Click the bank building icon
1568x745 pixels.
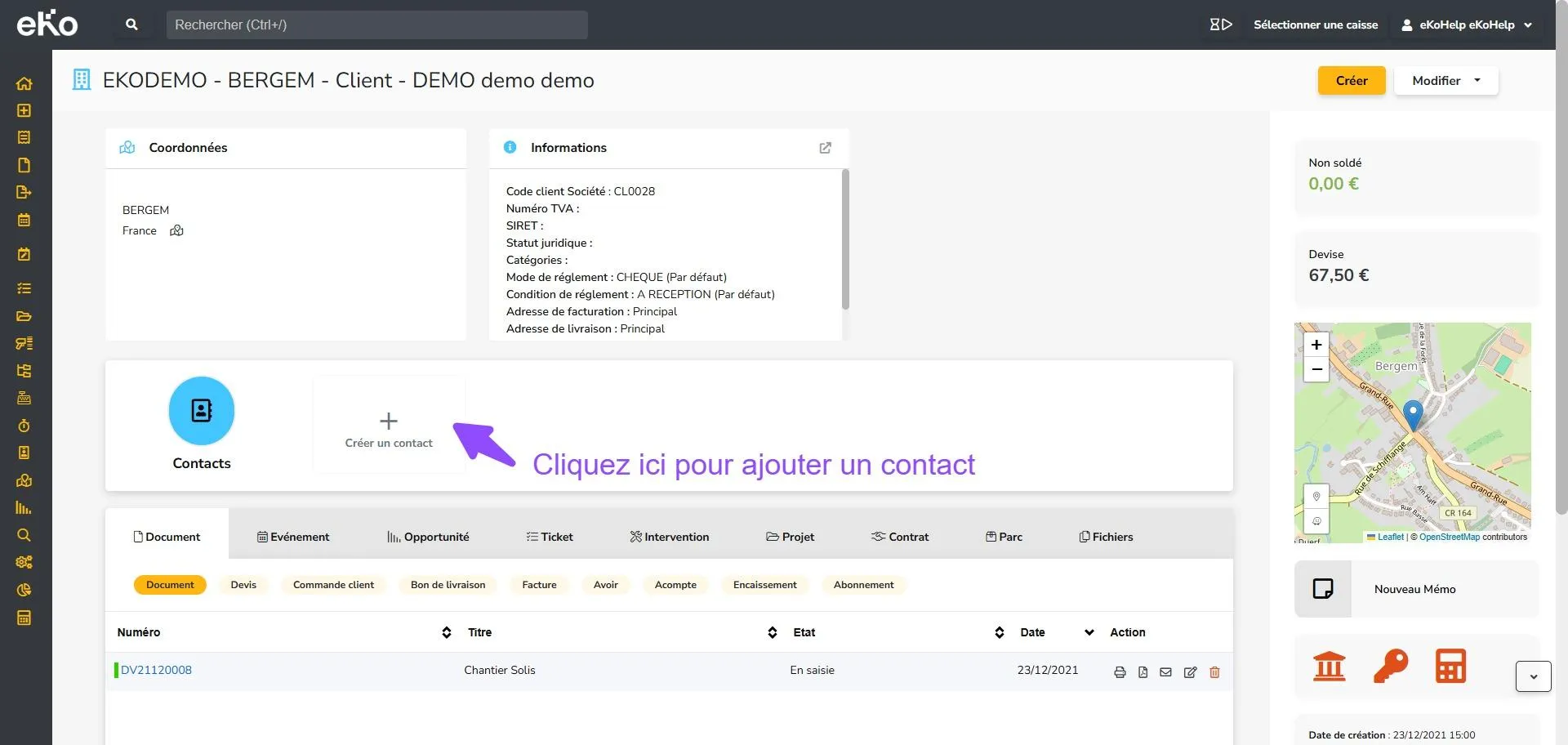click(1329, 666)
